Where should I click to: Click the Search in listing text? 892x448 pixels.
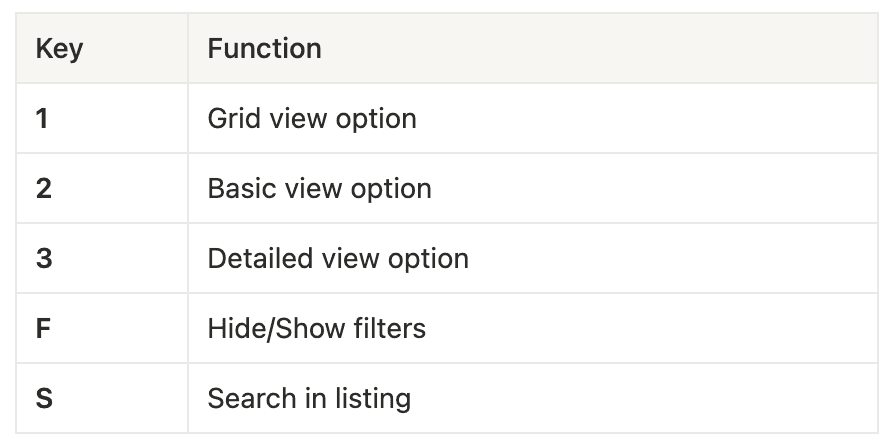[309, 399]
